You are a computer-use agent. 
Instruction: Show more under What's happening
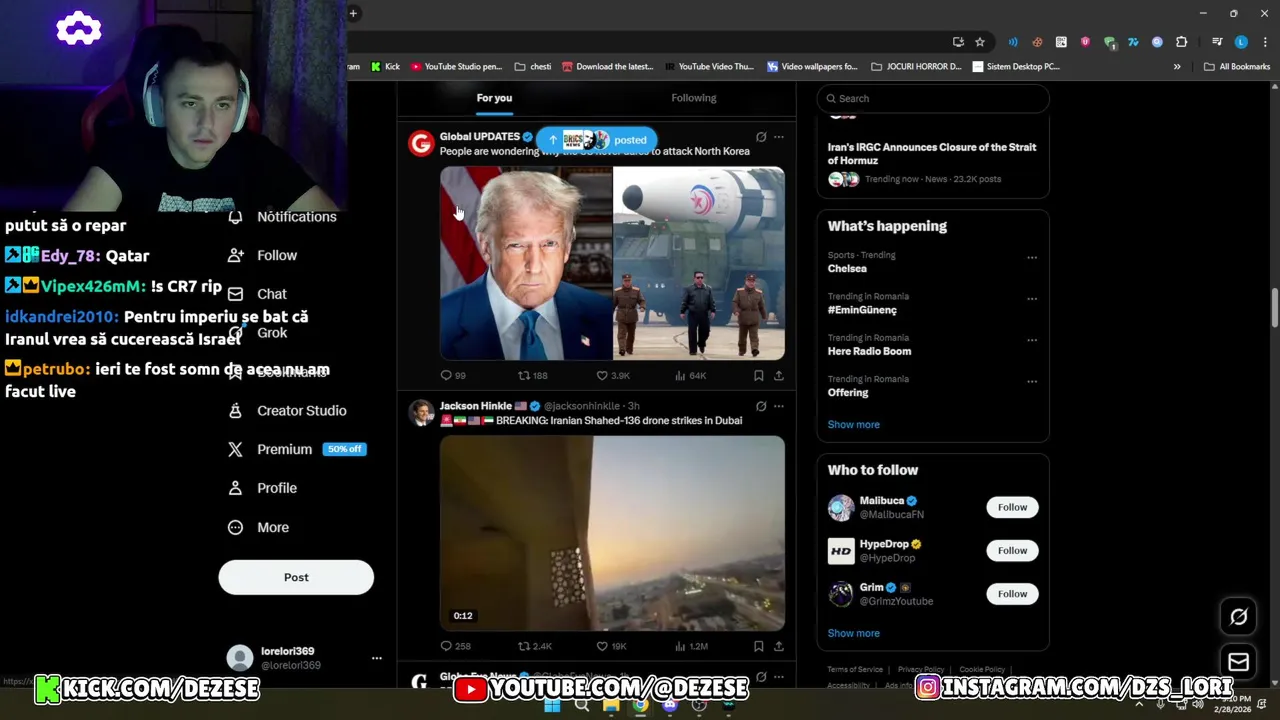point(853,425)
